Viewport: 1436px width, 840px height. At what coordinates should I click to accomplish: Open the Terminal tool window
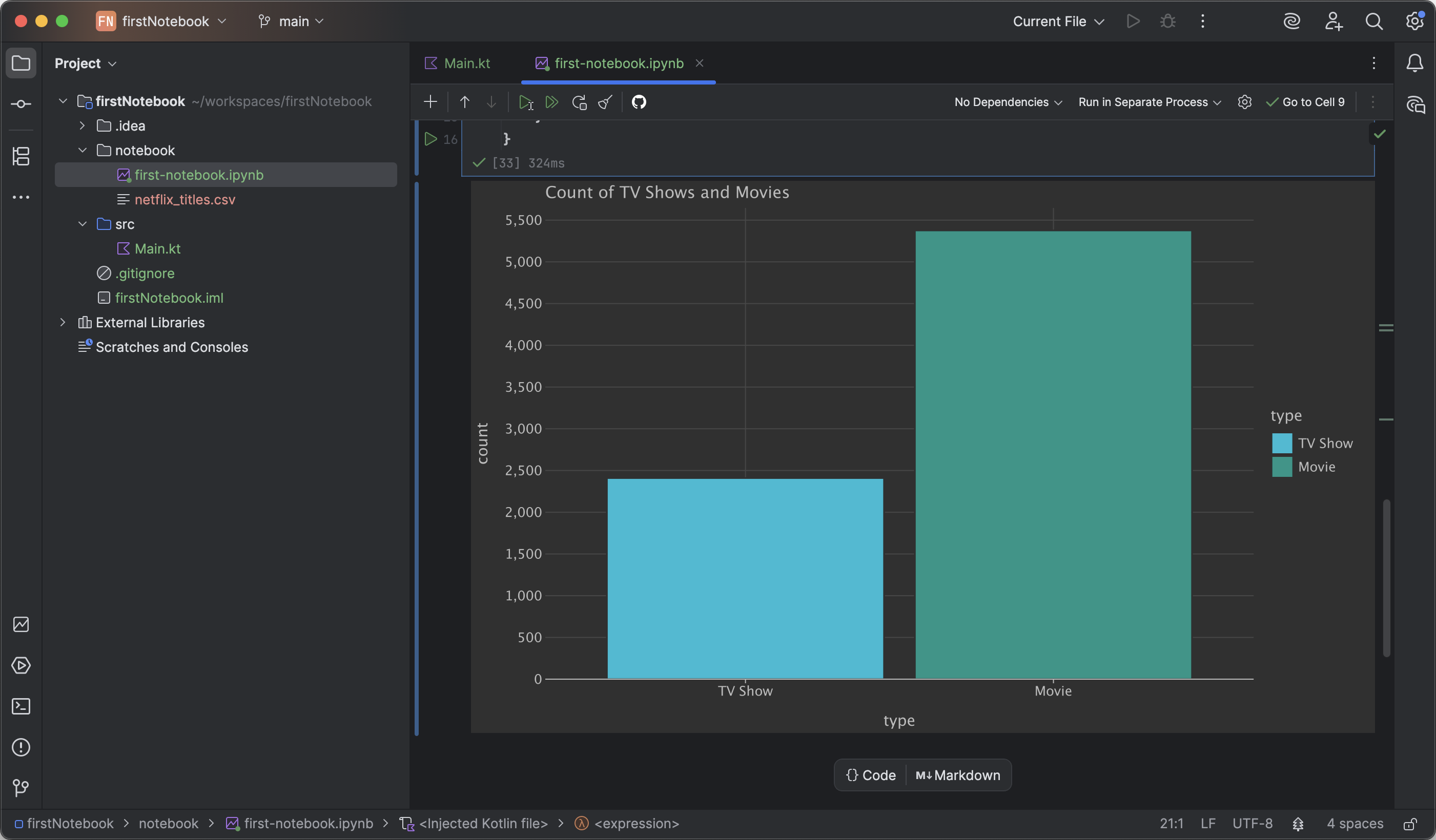(21, 706)
